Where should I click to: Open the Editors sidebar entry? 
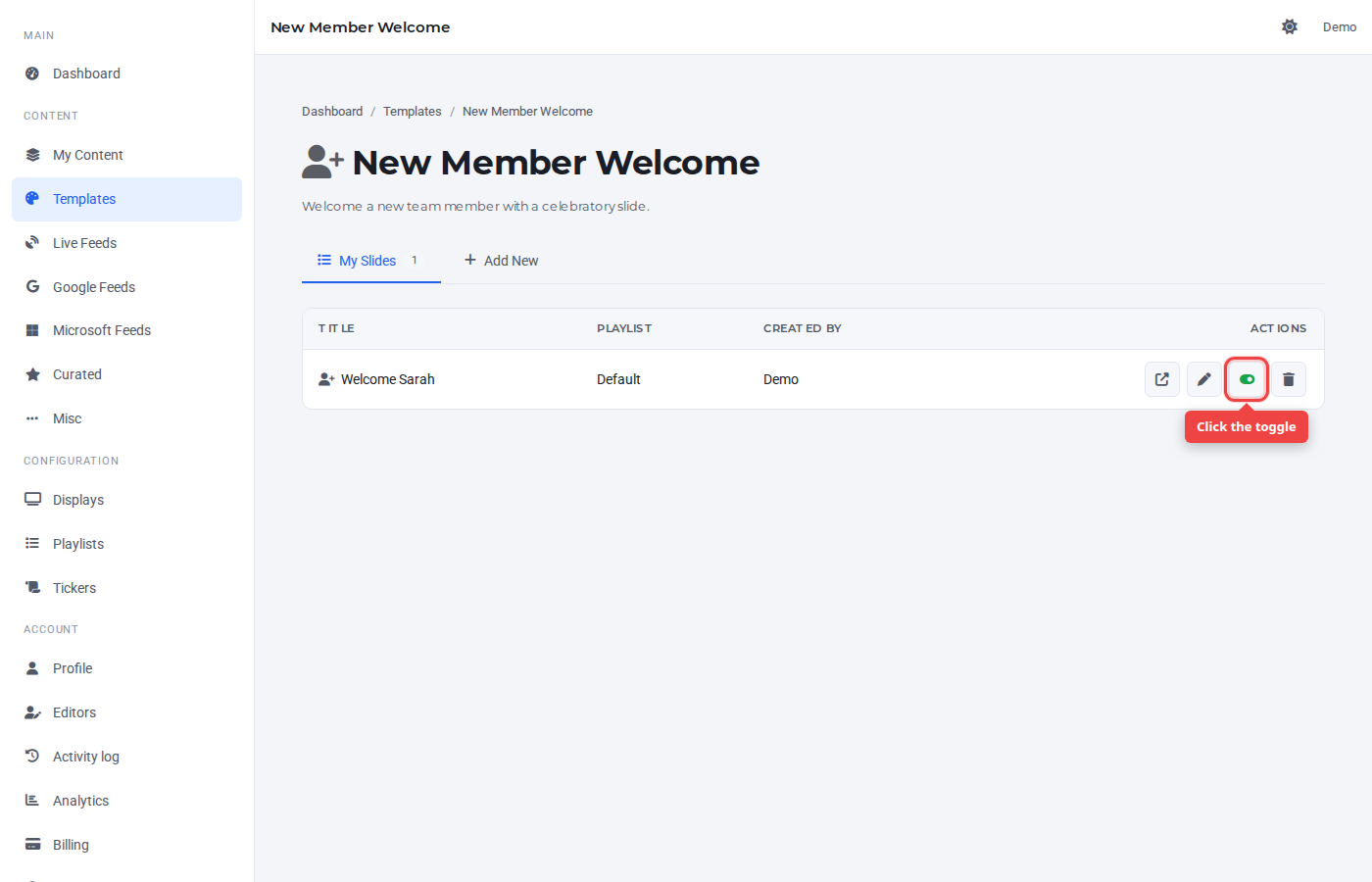pyautogui.click(x=126, y=712)
